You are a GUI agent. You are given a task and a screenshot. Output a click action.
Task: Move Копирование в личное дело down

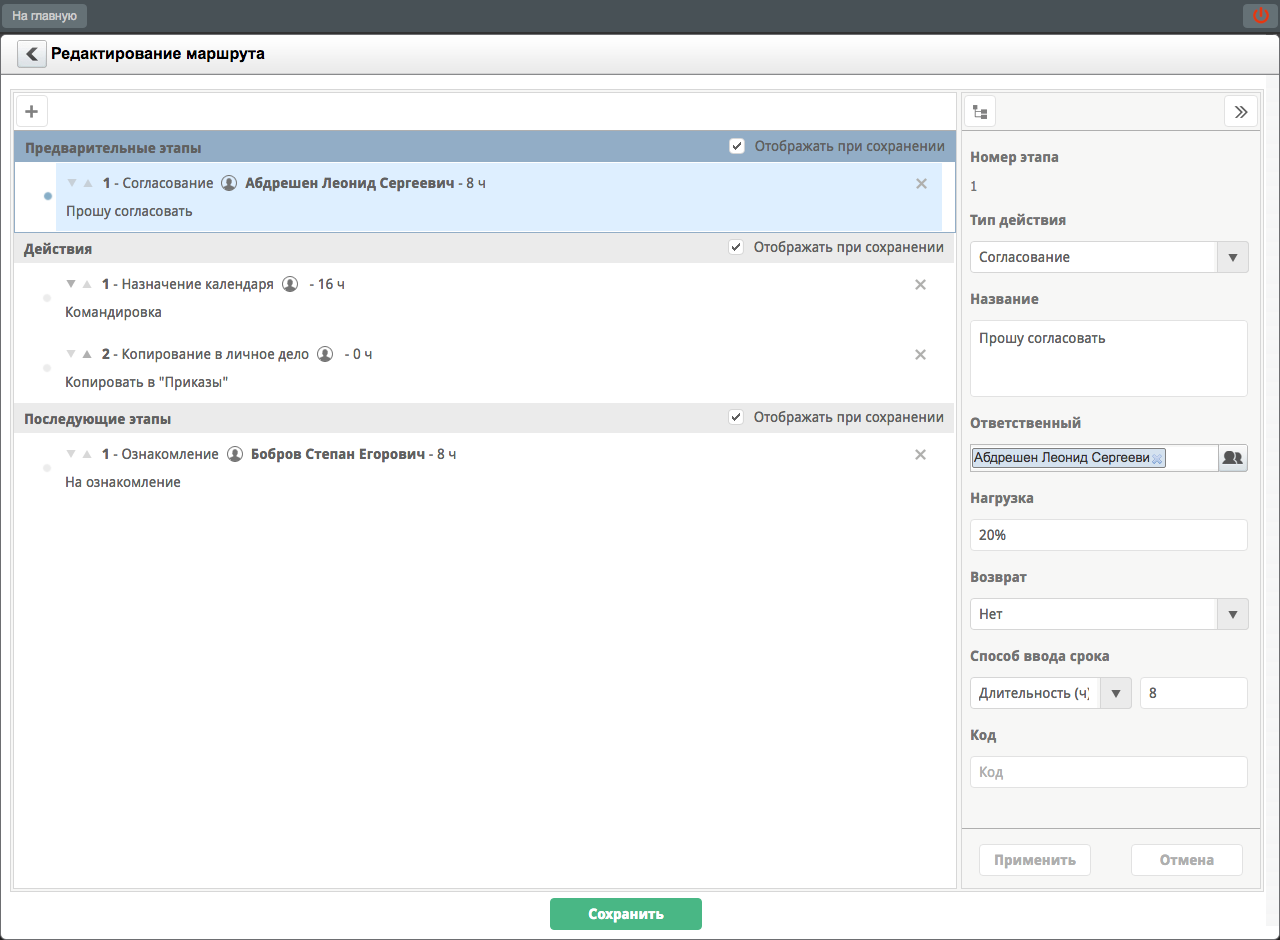72,354
